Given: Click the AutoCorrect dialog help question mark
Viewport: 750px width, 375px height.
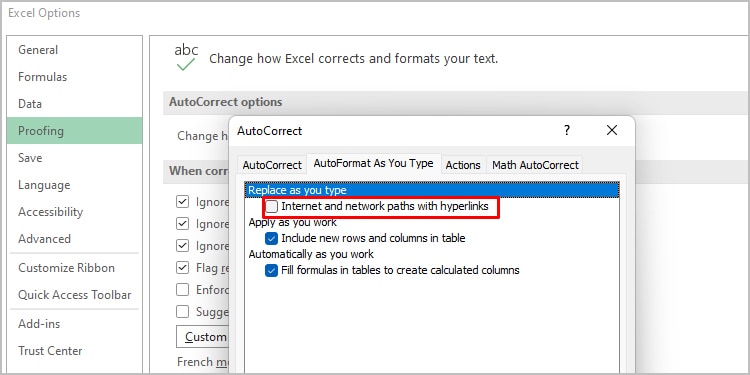Looking at the screenshot, I should [567, 130].
